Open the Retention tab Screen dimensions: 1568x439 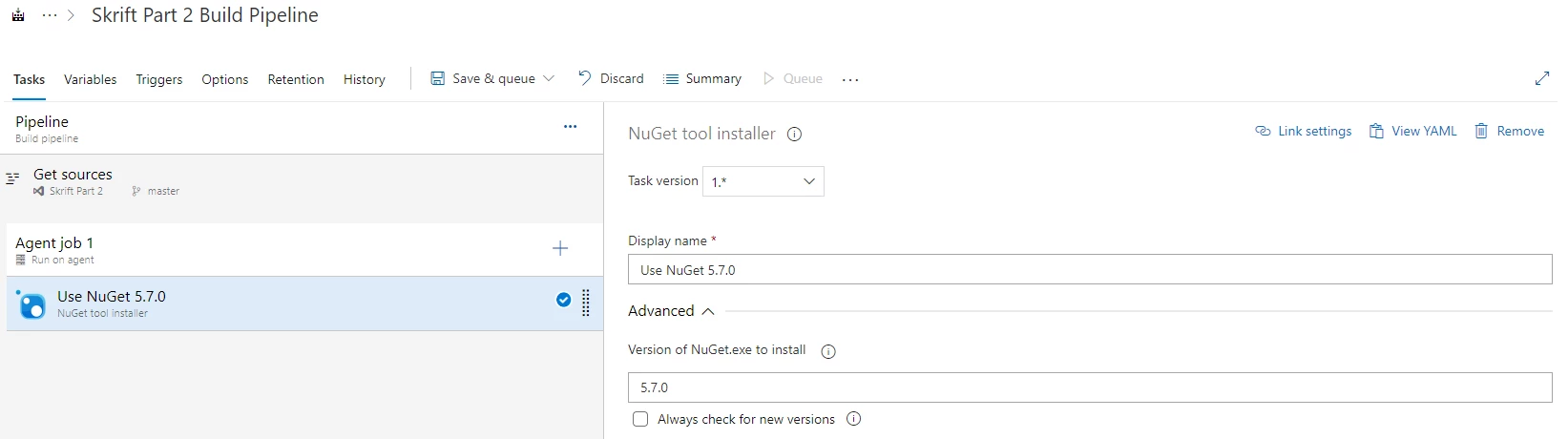click(x=296, y=79)
